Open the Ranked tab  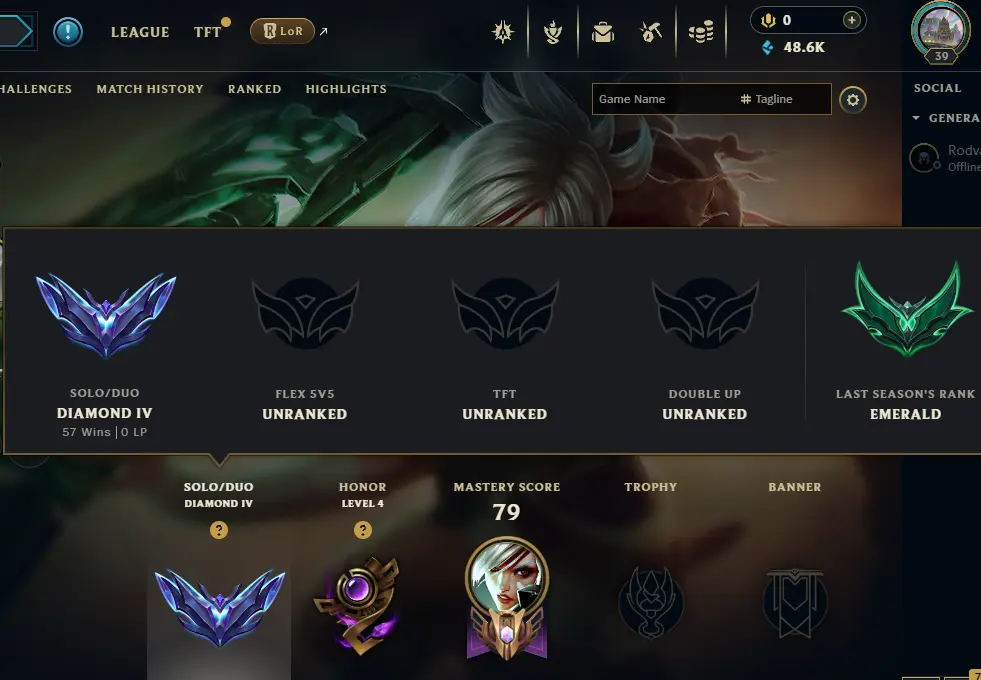[x=255, y=89]
